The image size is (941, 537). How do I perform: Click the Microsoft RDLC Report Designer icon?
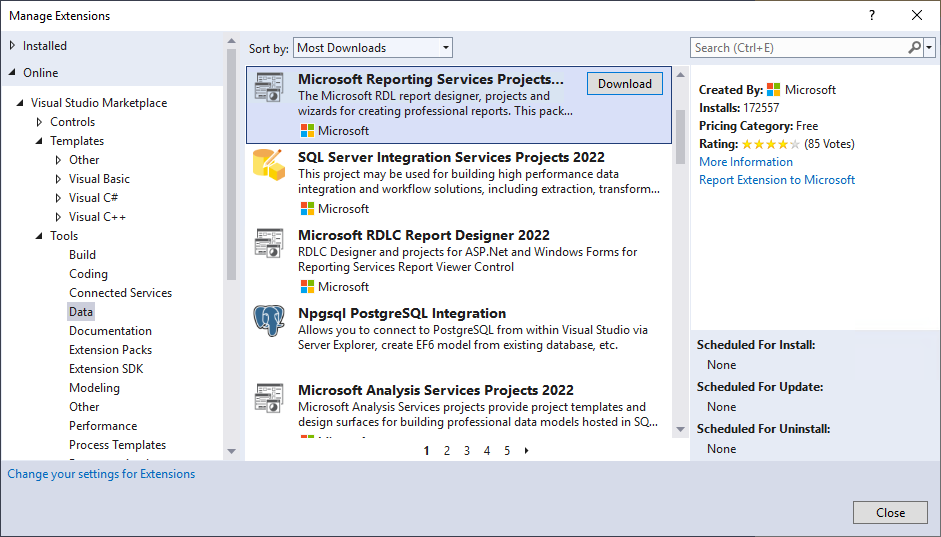click(x=268, y=243)
